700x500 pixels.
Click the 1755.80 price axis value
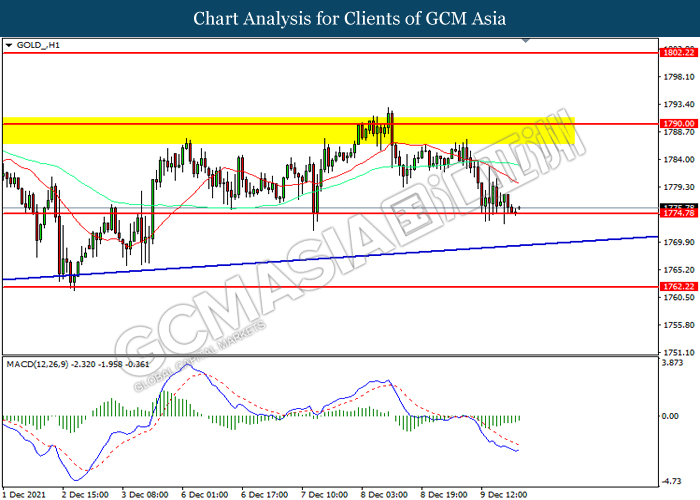click(x=679, y=325)
